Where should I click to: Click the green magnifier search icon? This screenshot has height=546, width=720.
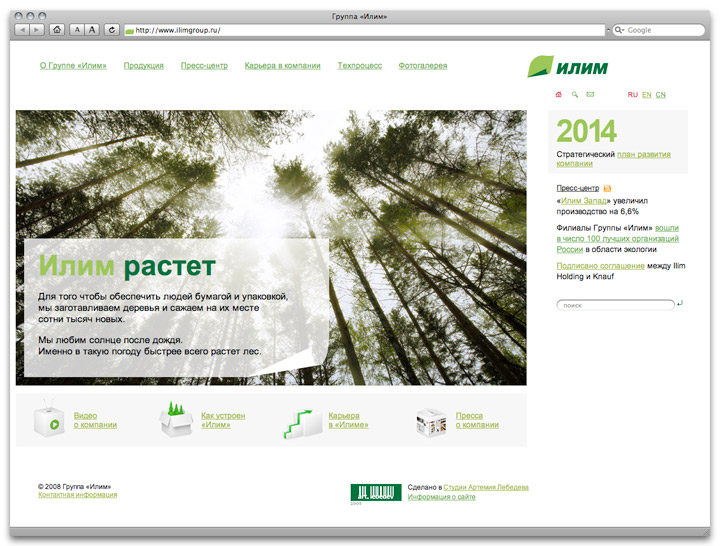[574, 95]
